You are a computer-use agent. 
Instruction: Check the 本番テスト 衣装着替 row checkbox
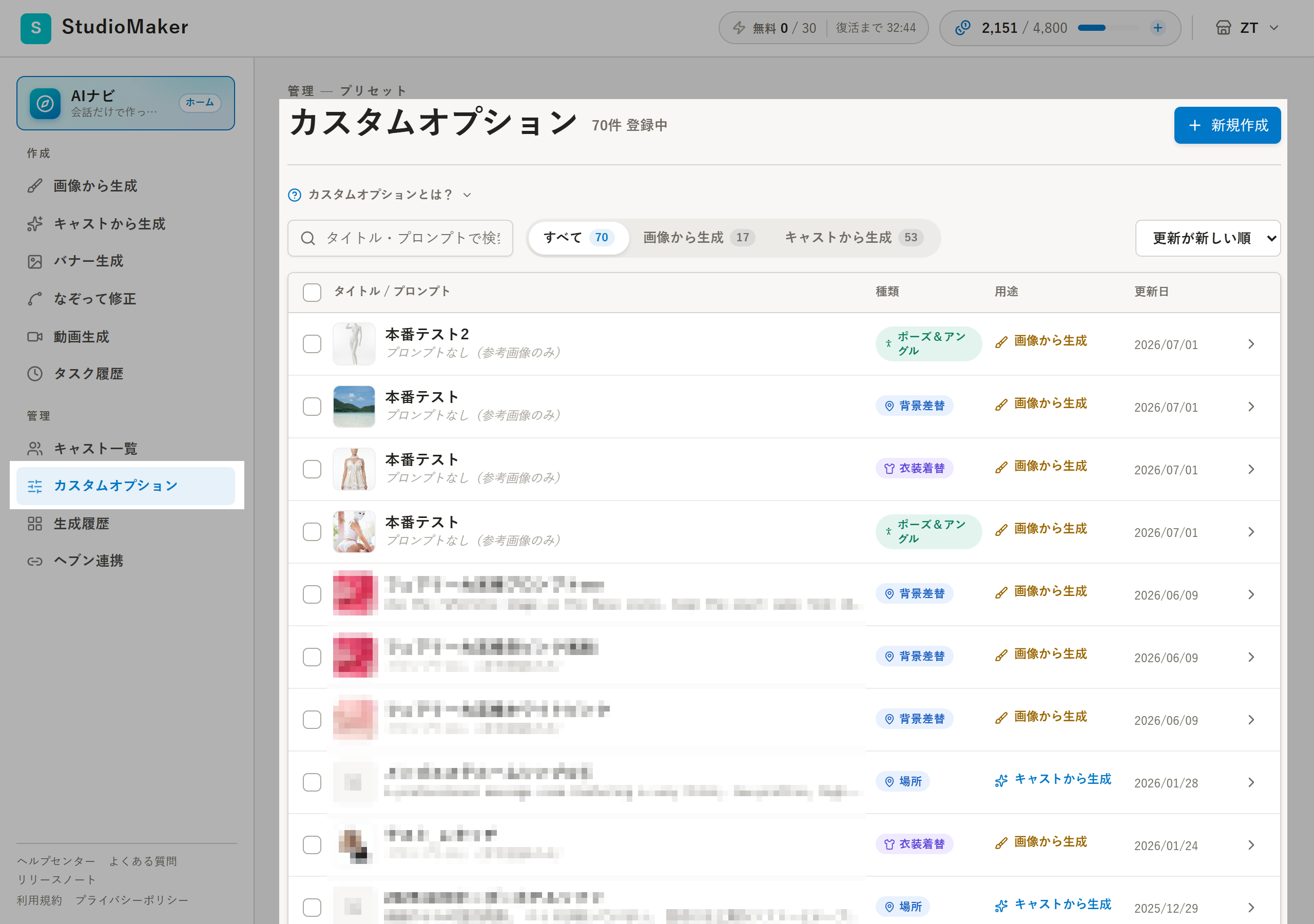click(312, 469)
